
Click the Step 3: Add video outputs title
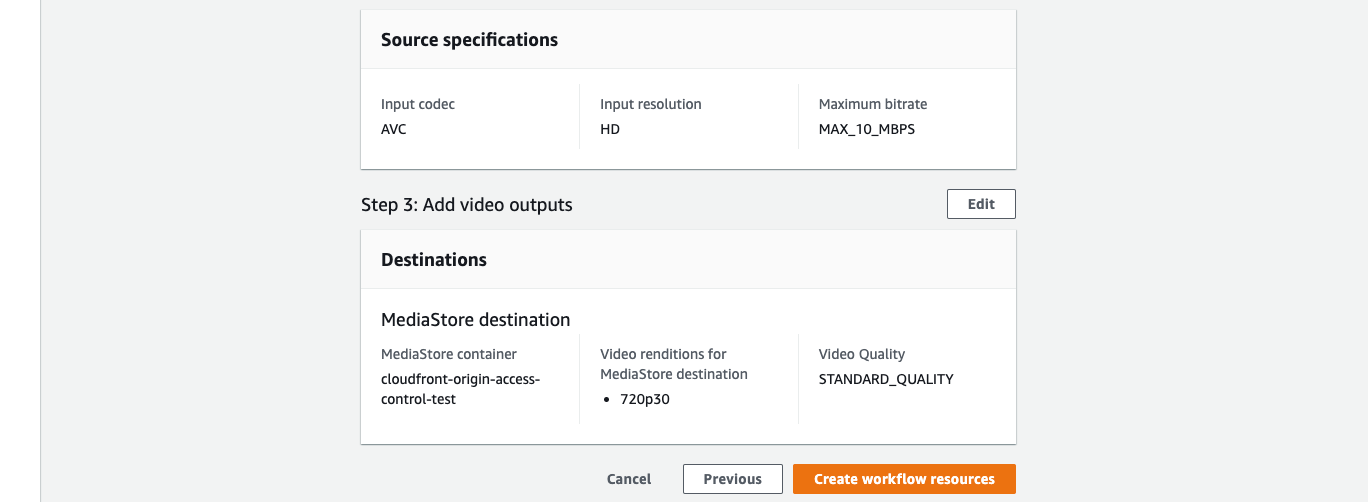point(467,205)
